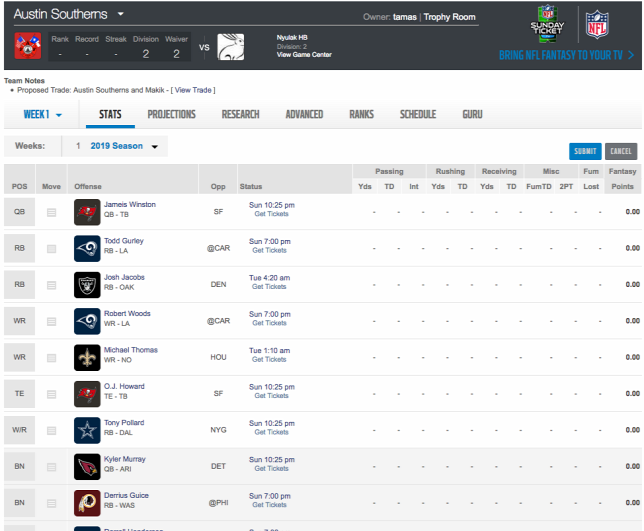Open the Guru tab
This screenshot has width=644, height=531.
[472, 114]
